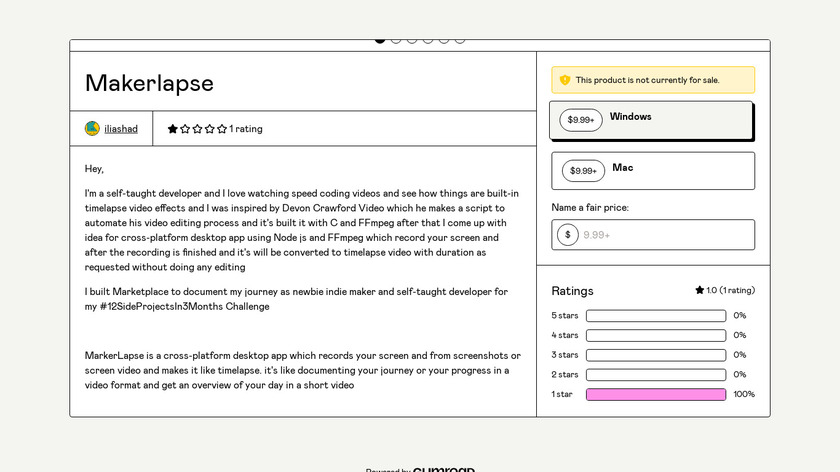Select the Mac version option

point(652,170)
